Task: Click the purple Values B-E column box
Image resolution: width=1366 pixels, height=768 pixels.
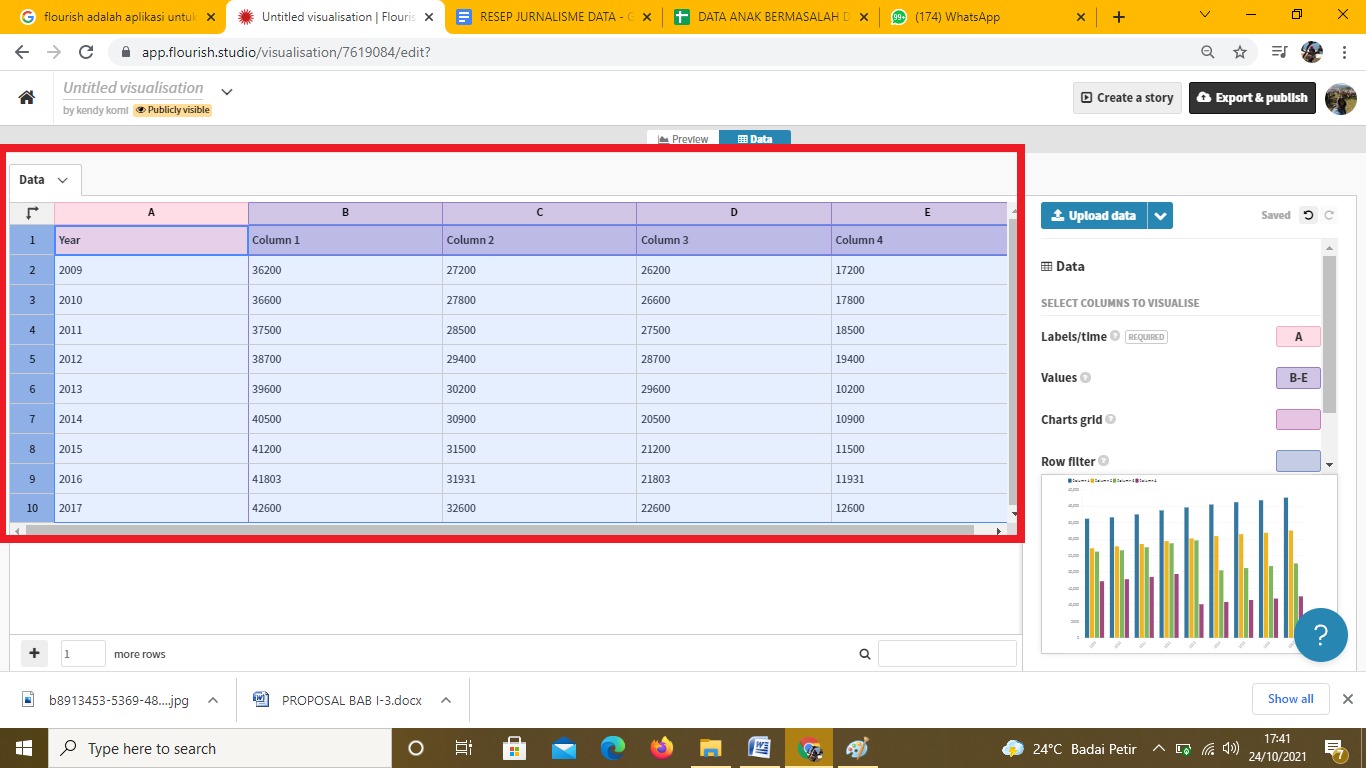Action: click(1298, 378)
